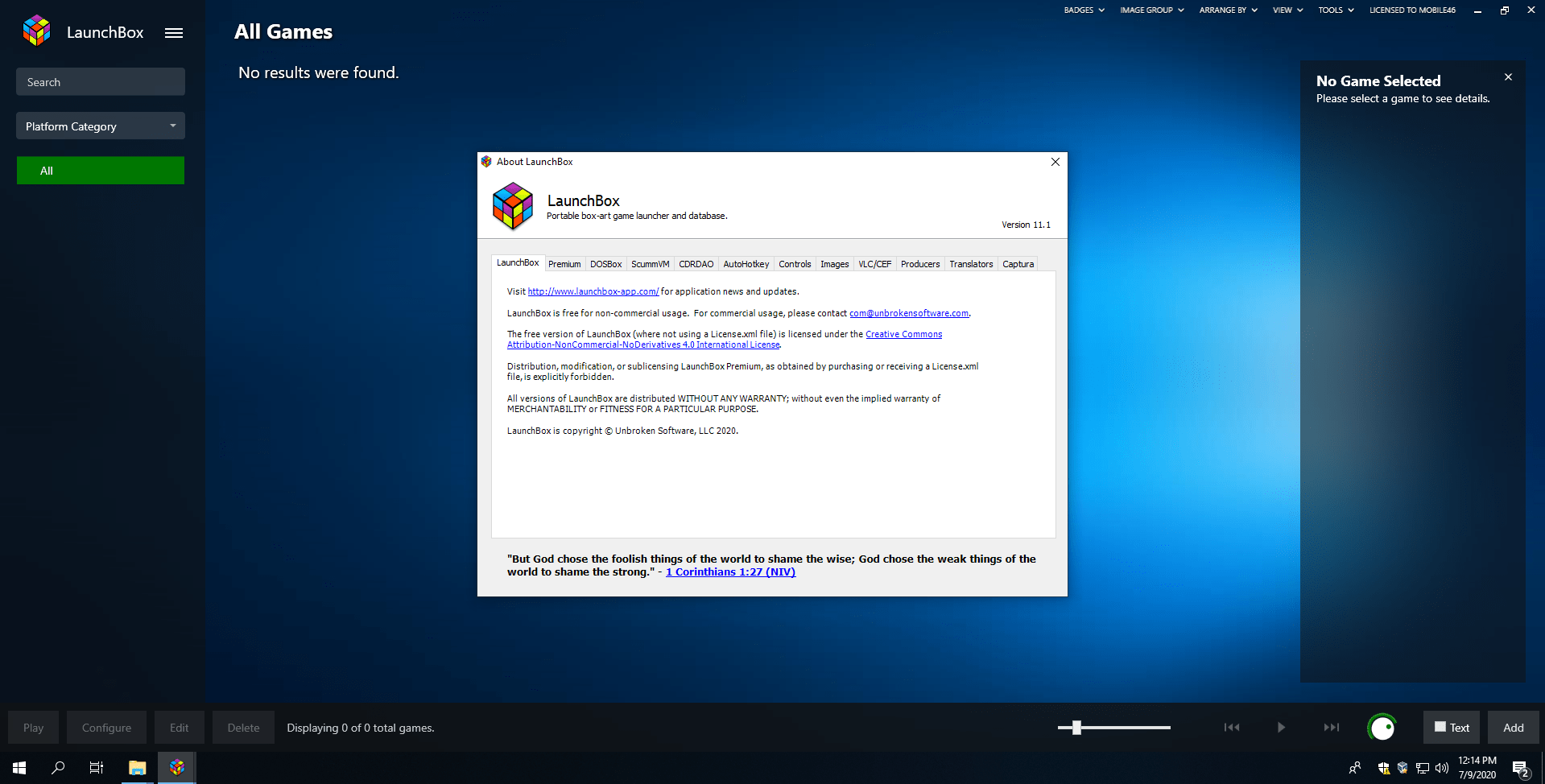Open the People icon in the system tray
Screen dimensions: 1545x784
point(1355,768)
